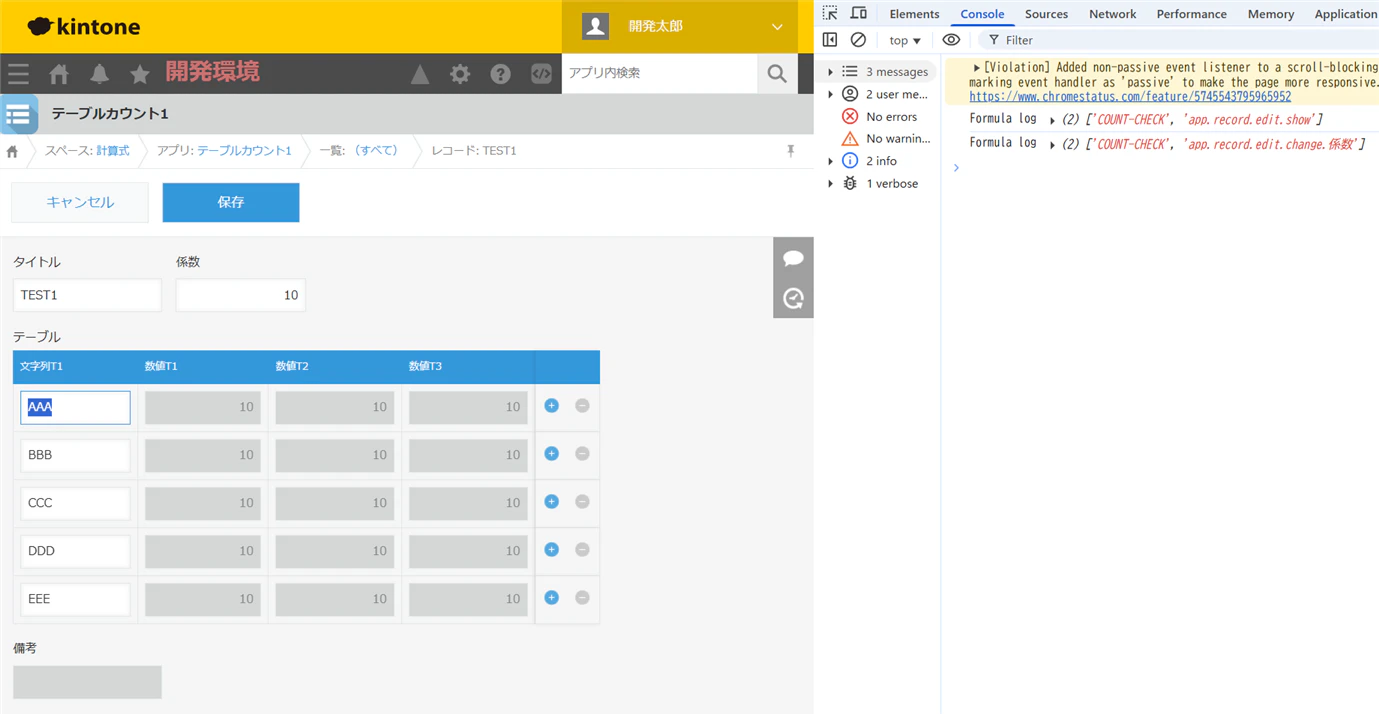Add a row after the CCC row

tap(551, 502)
